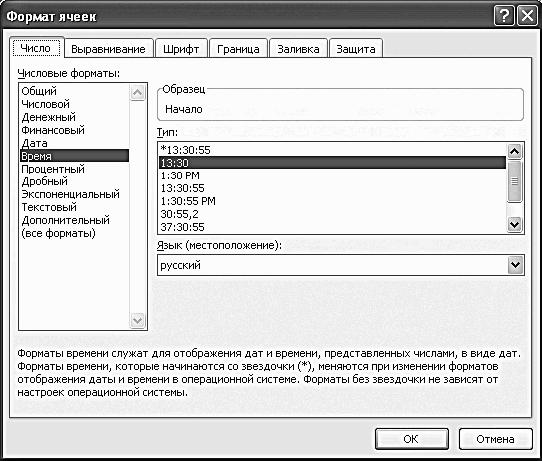Select the type list scrollbar thumb
Screen dimensions: 542x461
pos(514,181)
